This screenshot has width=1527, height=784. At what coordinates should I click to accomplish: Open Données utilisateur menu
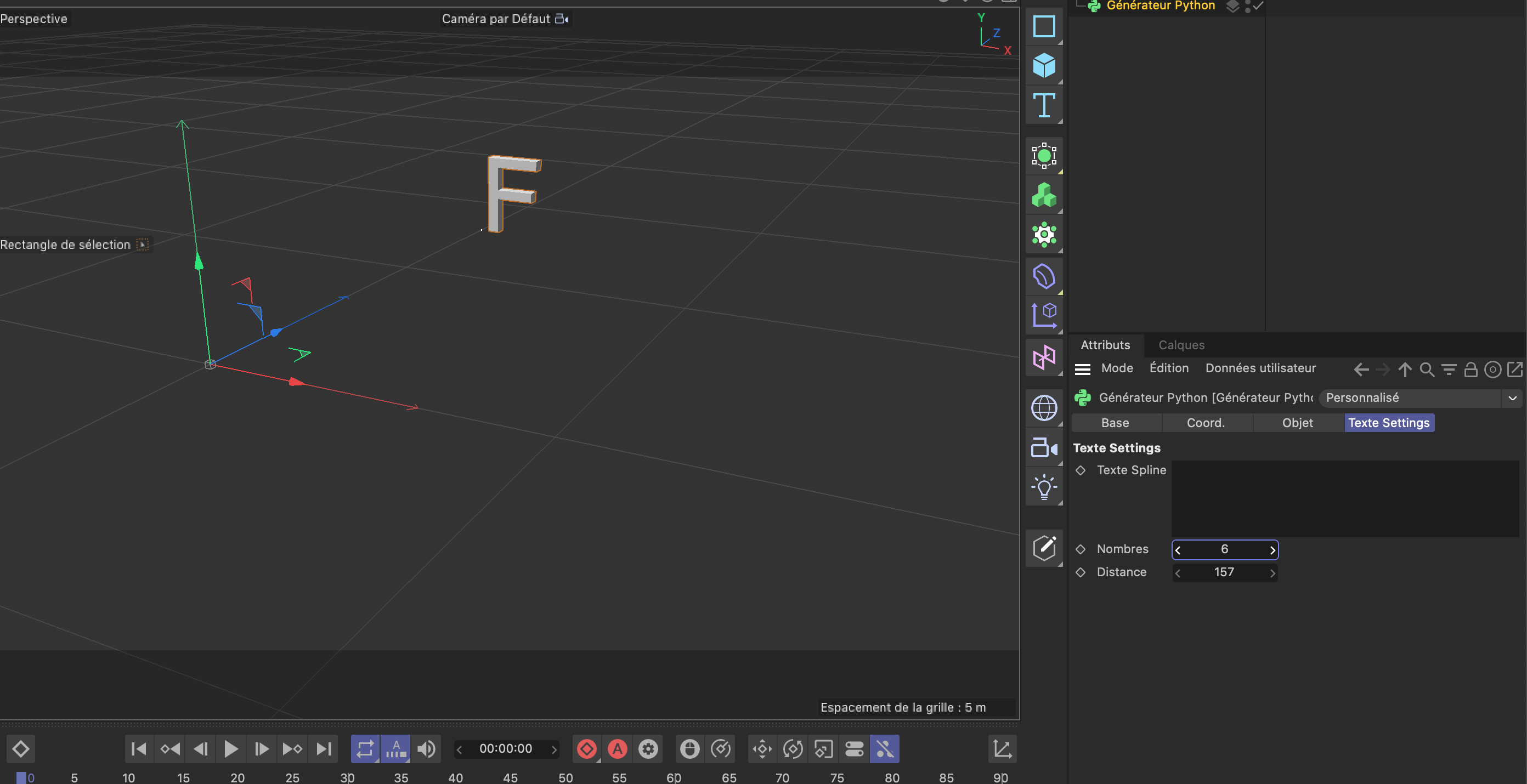pos(1260,368)
